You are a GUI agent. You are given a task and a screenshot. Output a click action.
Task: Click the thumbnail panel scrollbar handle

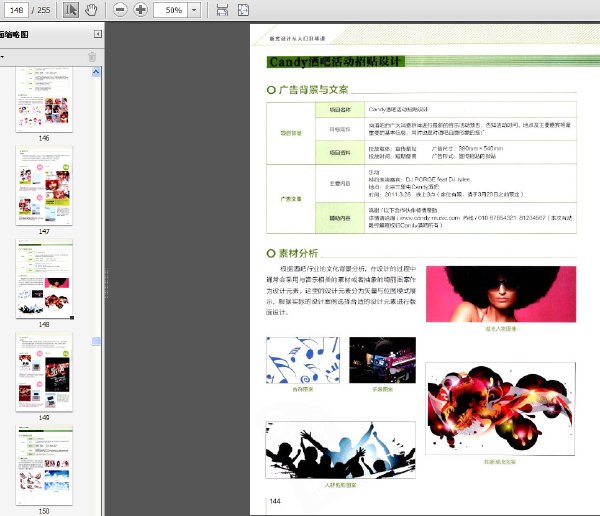click(96, 341)
